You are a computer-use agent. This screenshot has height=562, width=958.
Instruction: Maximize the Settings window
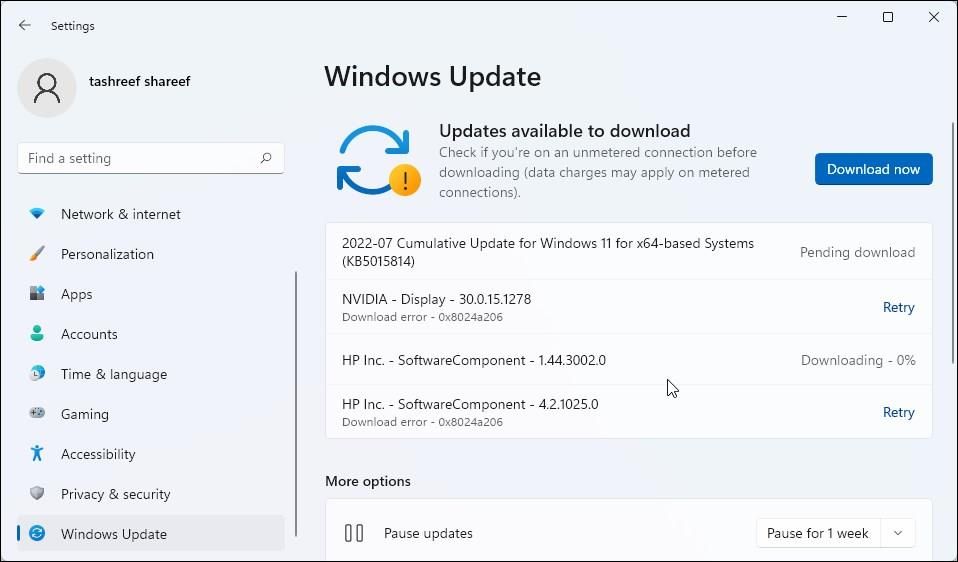coord(888,17)
